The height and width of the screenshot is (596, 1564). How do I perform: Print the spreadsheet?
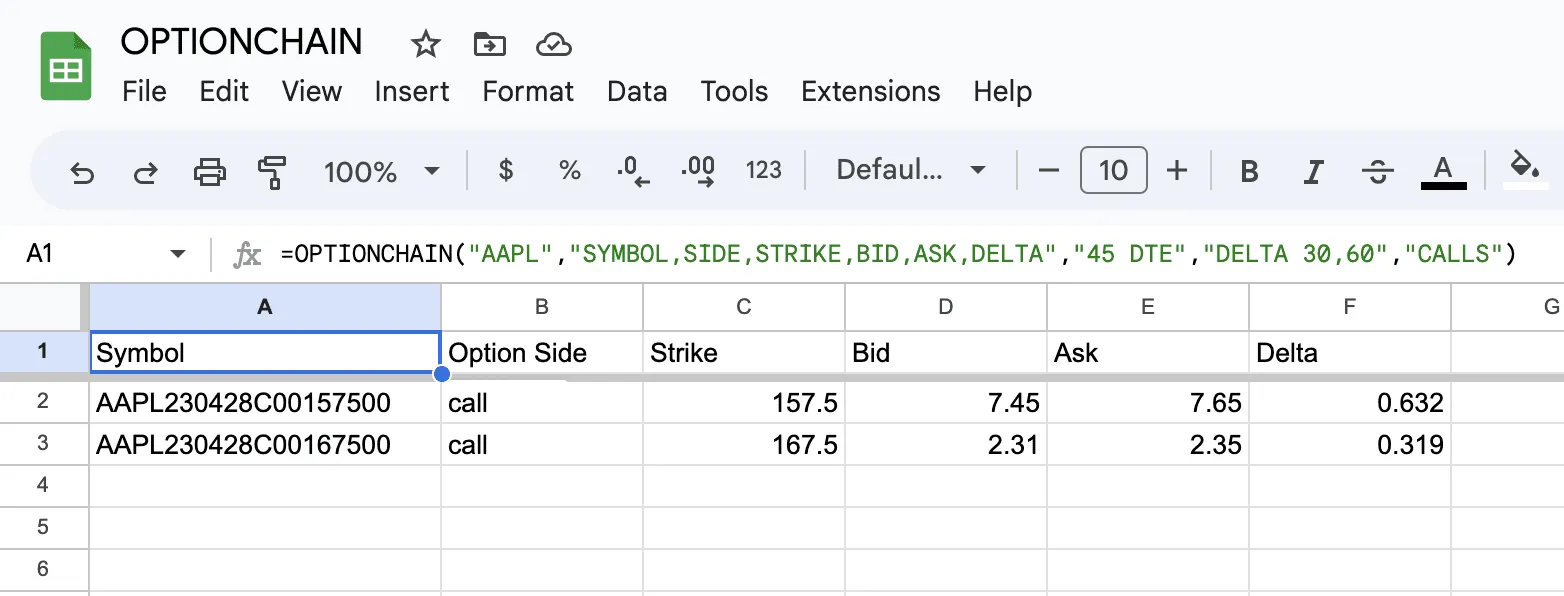point(209,171)
